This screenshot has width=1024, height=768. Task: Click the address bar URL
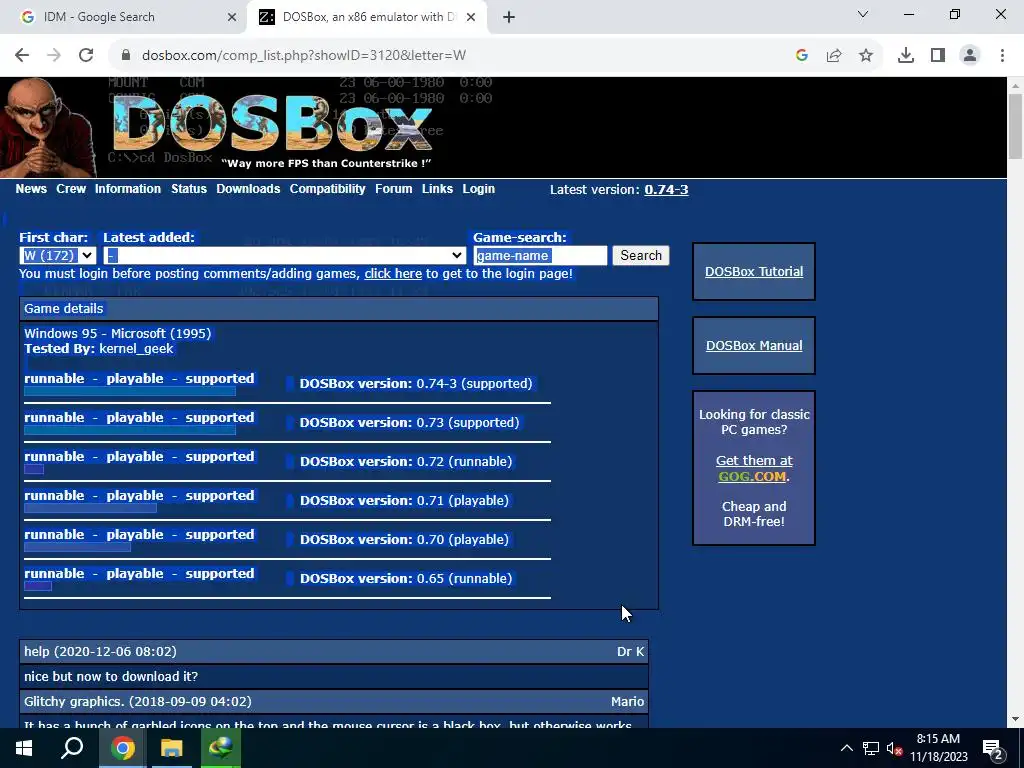point(304,56)
